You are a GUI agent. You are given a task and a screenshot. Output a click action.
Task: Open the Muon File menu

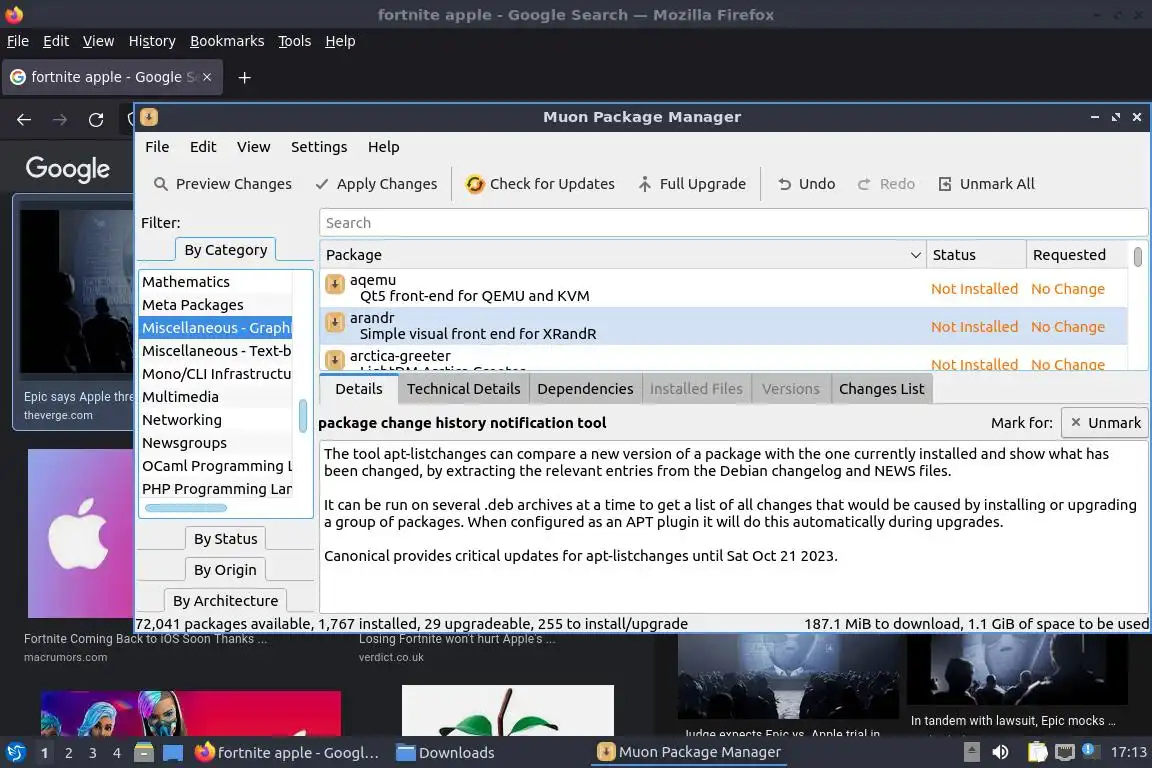coord(157,147)
